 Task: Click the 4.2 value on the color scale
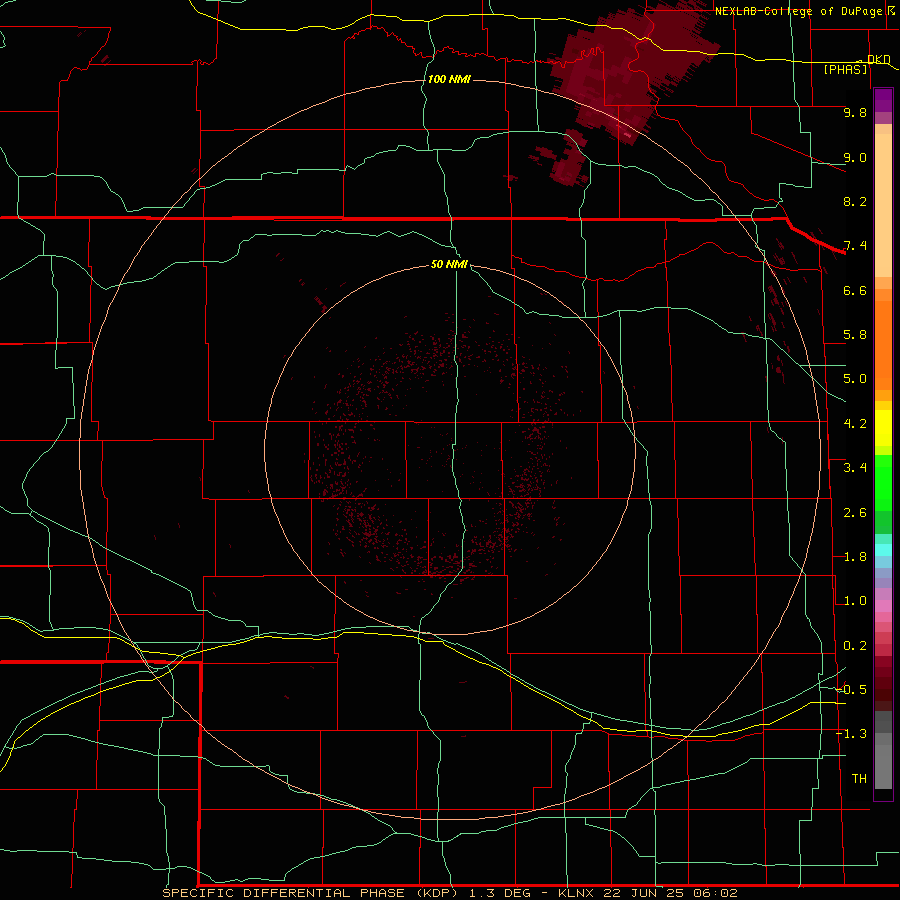(855, 424)
